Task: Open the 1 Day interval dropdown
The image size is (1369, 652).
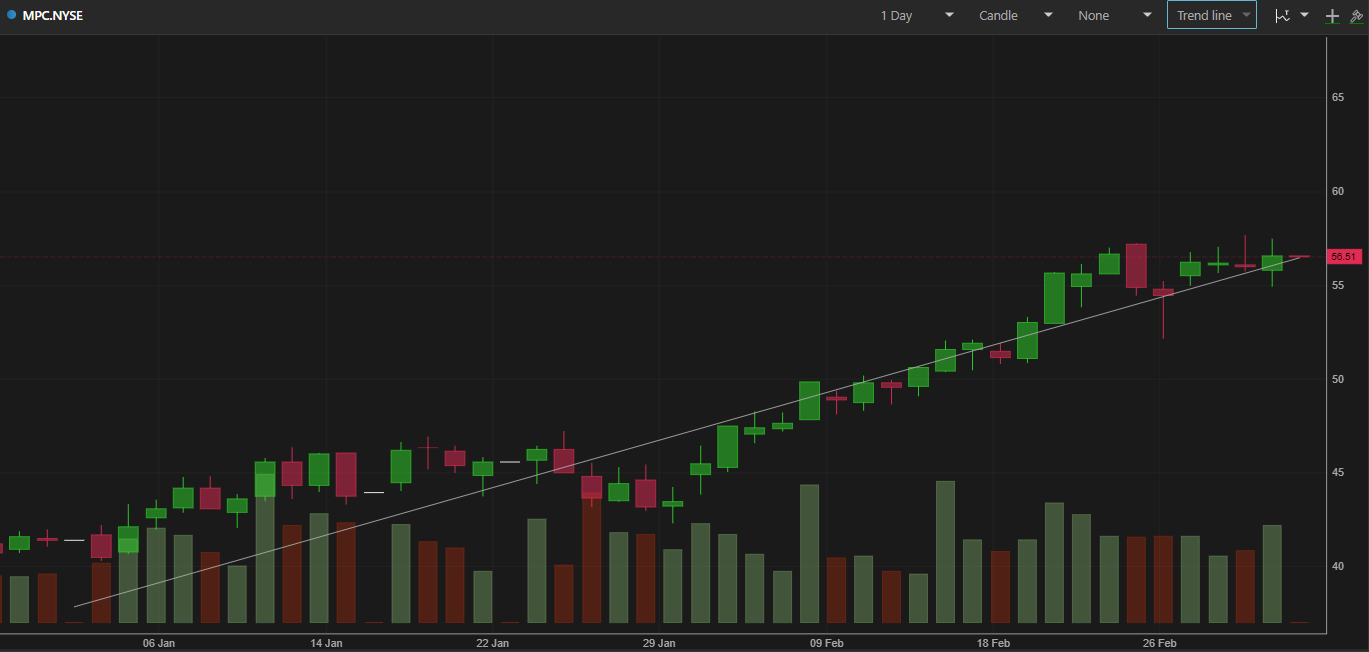Action: point(916,15)
